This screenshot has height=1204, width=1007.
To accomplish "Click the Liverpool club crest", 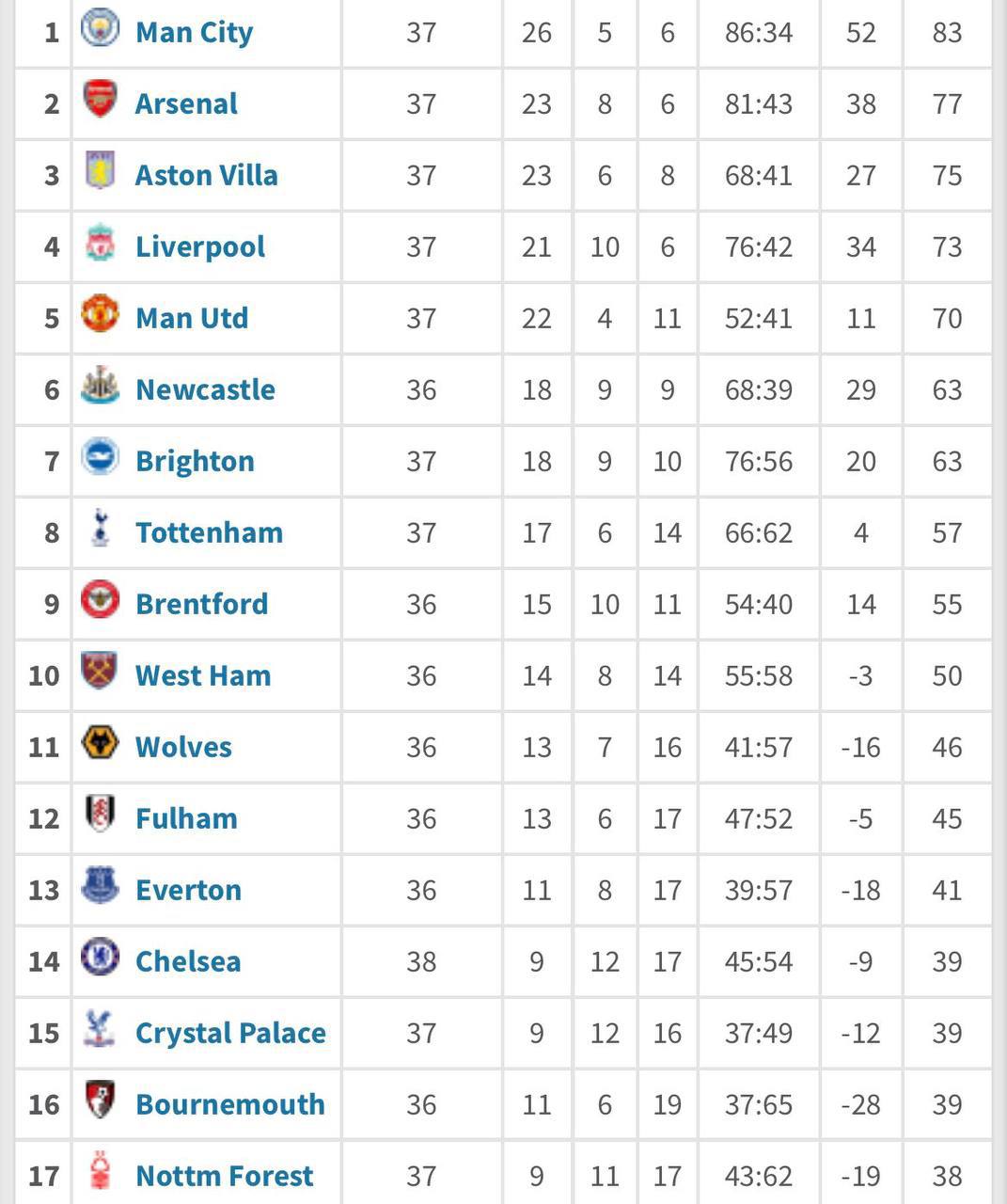I will (100, 243).
